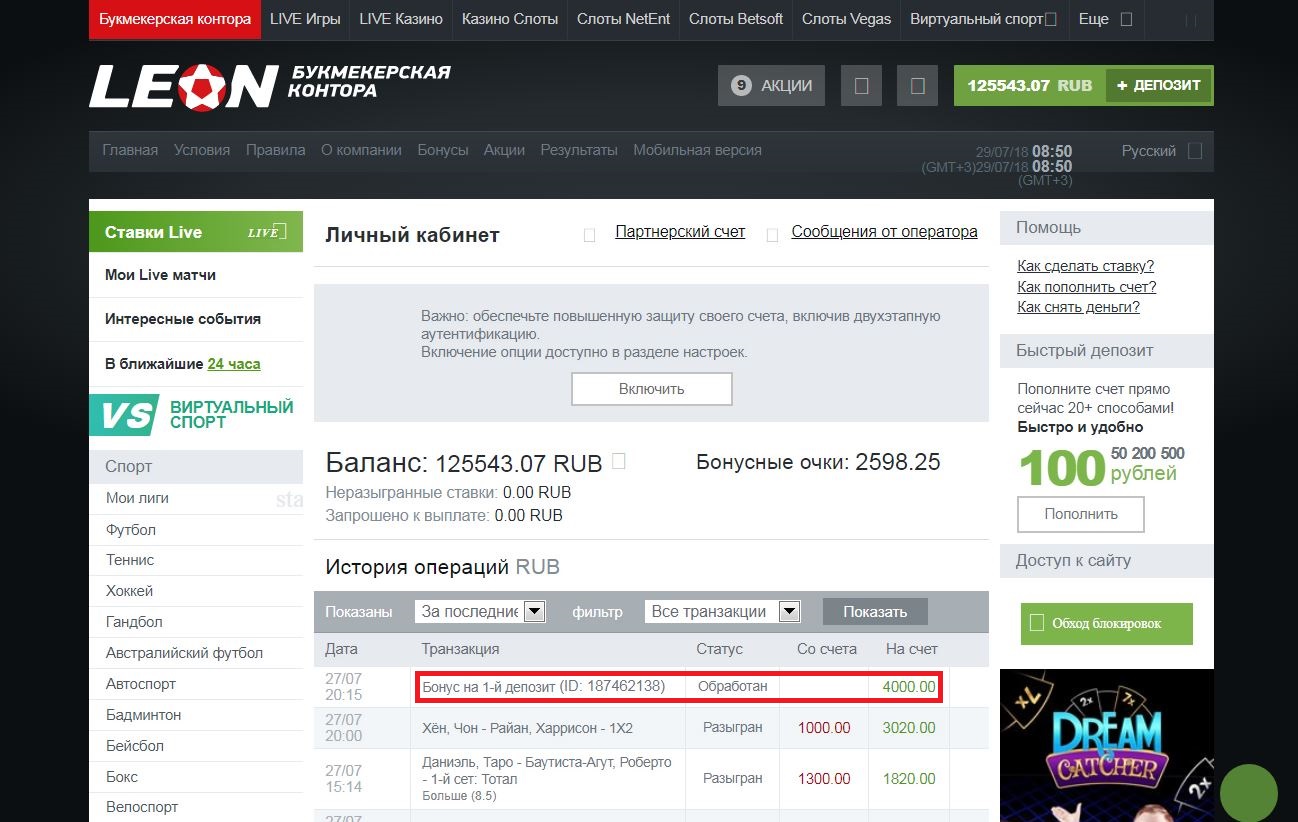Image resolution: width=1298 pixels, height=822 pixels.
Task: Open the АКЦИИ button with the 9 badge
Action: [771, 86]
